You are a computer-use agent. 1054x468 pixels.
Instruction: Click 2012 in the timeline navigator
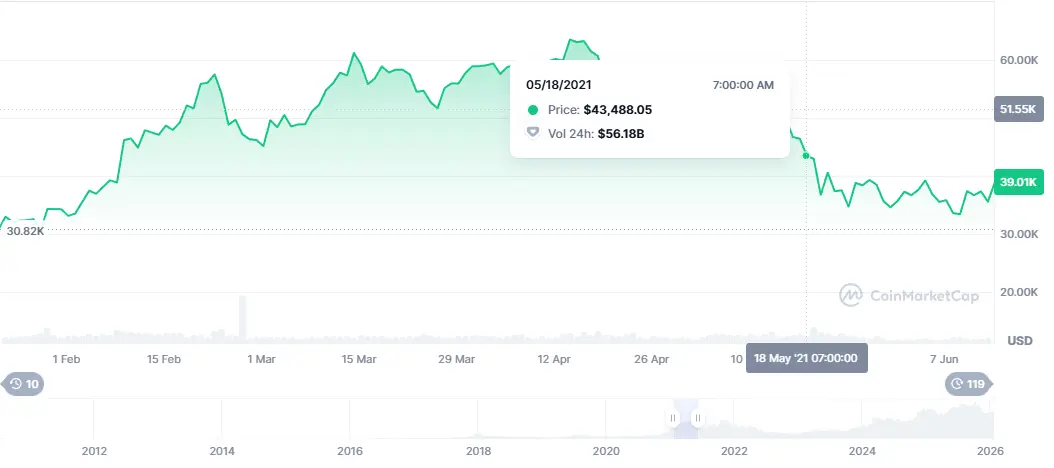(94, 451)
